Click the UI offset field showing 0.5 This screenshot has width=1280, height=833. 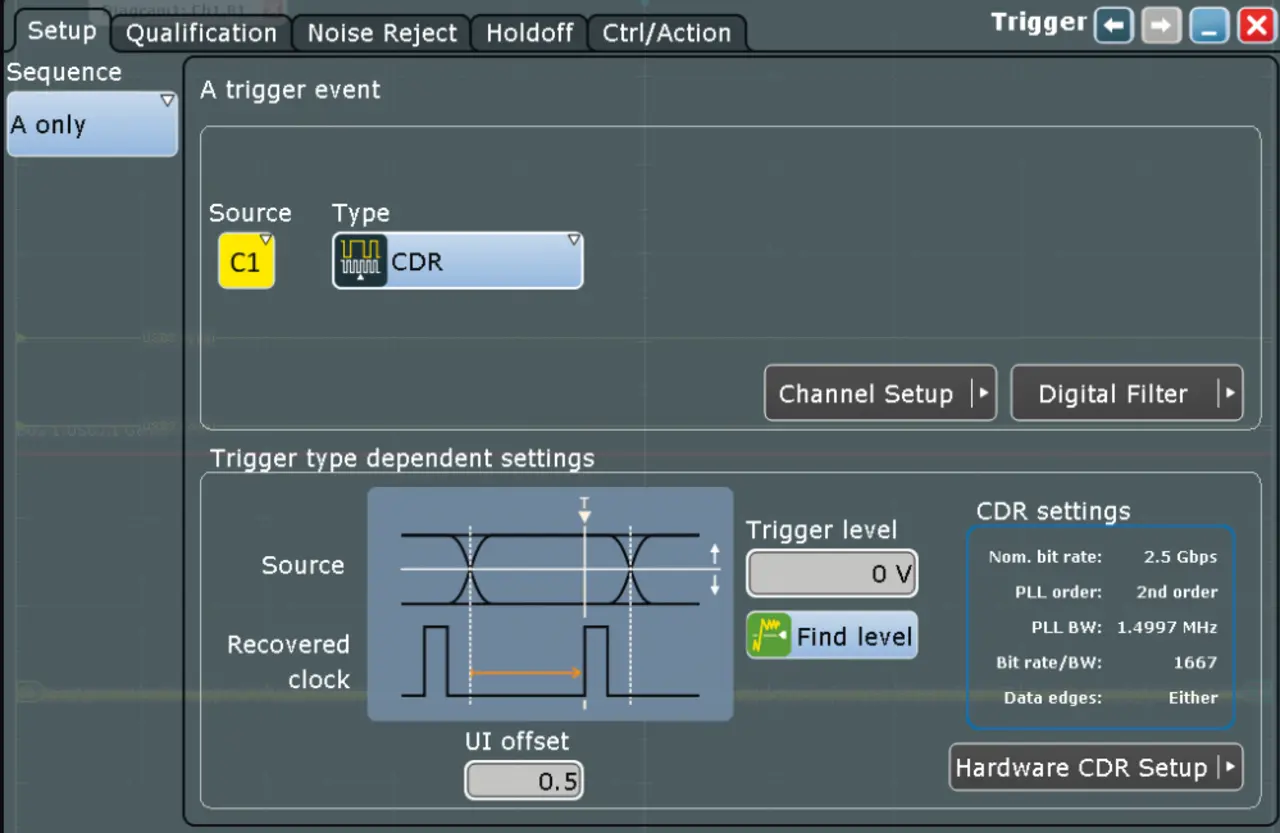[523, 781]
